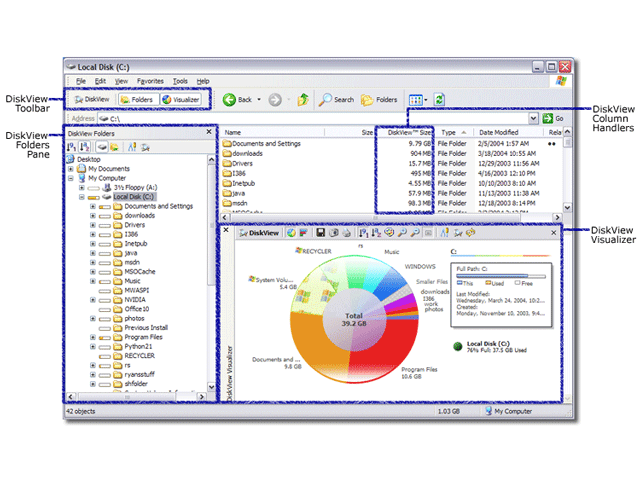Click the Go button beside address bar
640x480 pixels.
coord(553,118)
